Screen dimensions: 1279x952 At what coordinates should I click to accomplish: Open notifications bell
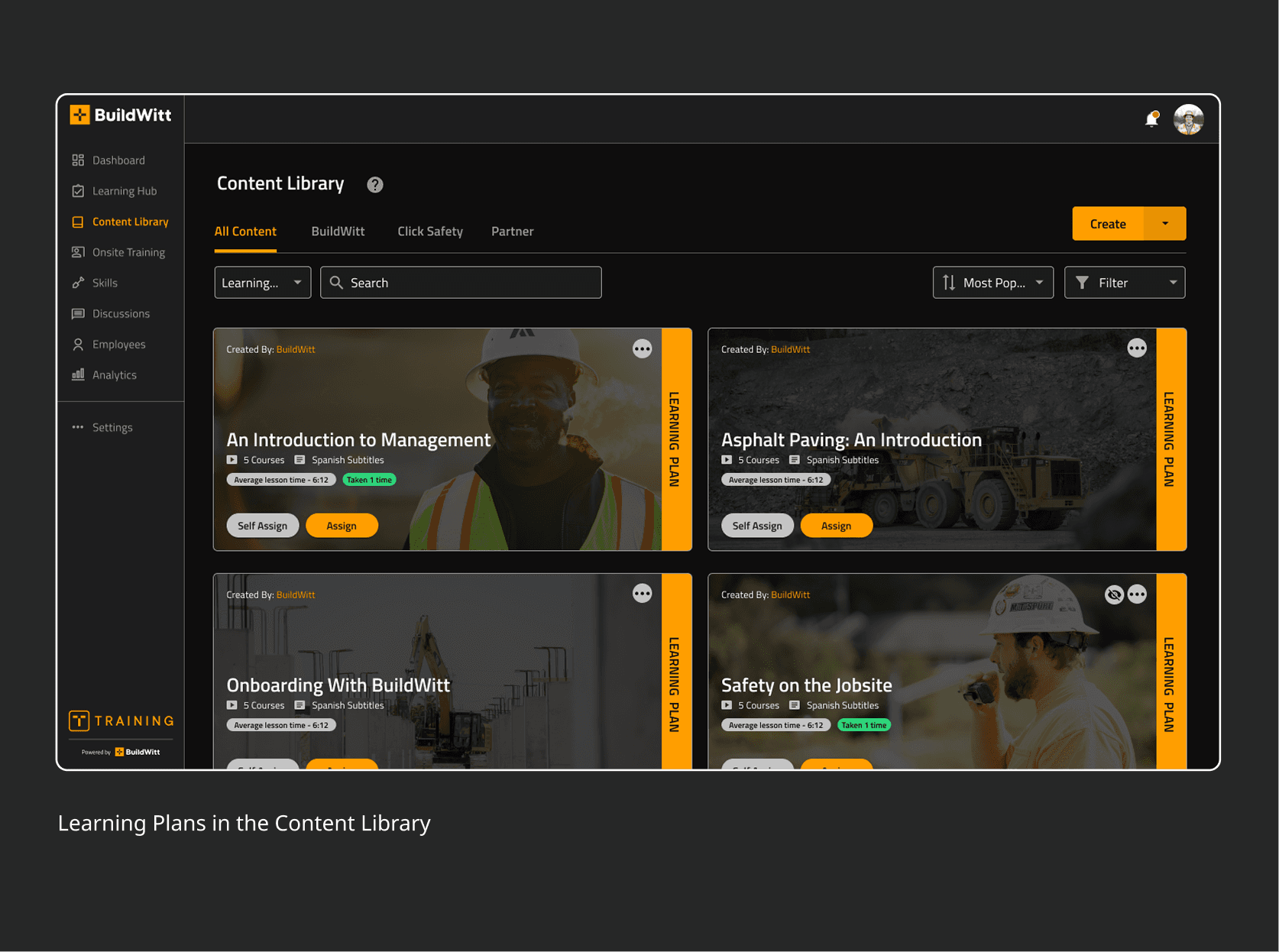point(1152,119)
